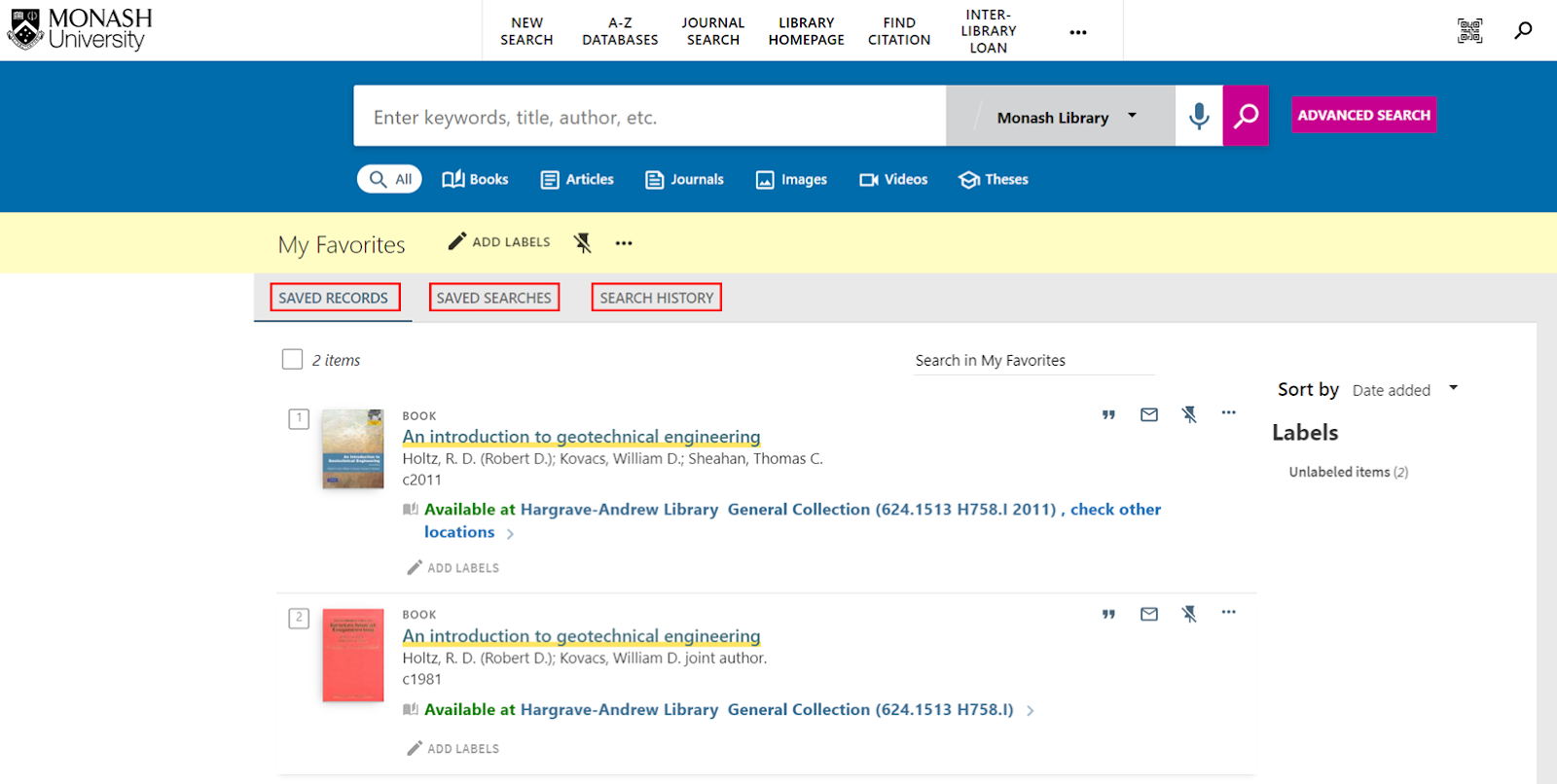The width and height of the screenshot is (1557, 784).
Task: Tick the select-all 2 items checkbox
Action: tap(292, 359)
